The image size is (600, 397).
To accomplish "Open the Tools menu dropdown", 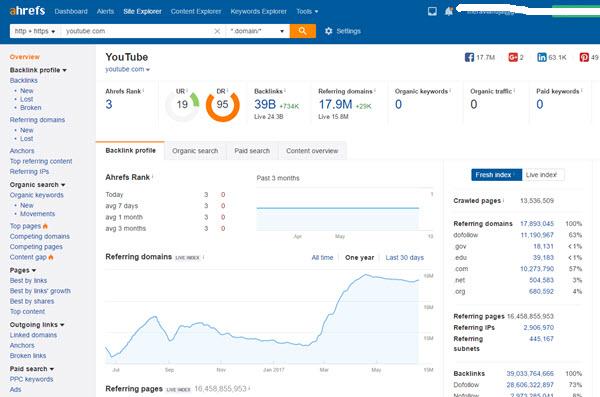I will [307, 11].
